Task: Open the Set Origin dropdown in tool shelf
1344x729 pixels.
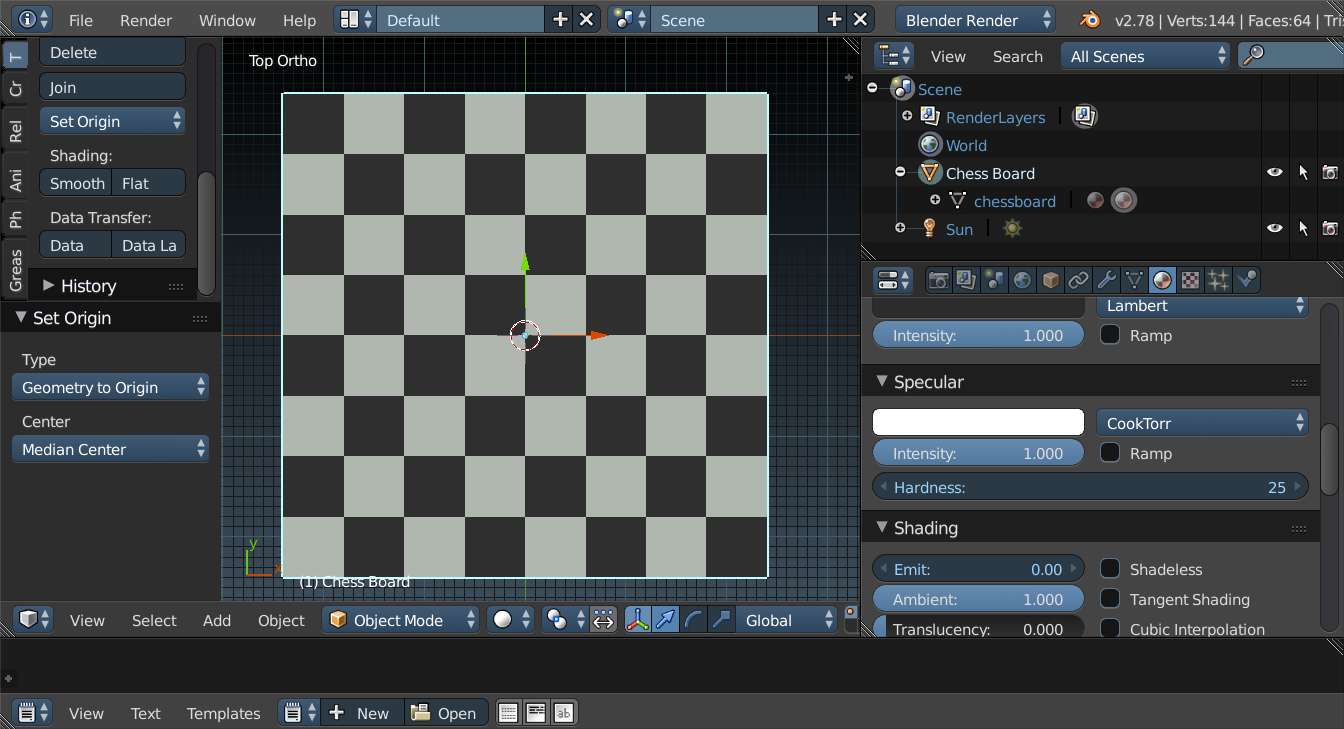Action: (x=113, y=121)
